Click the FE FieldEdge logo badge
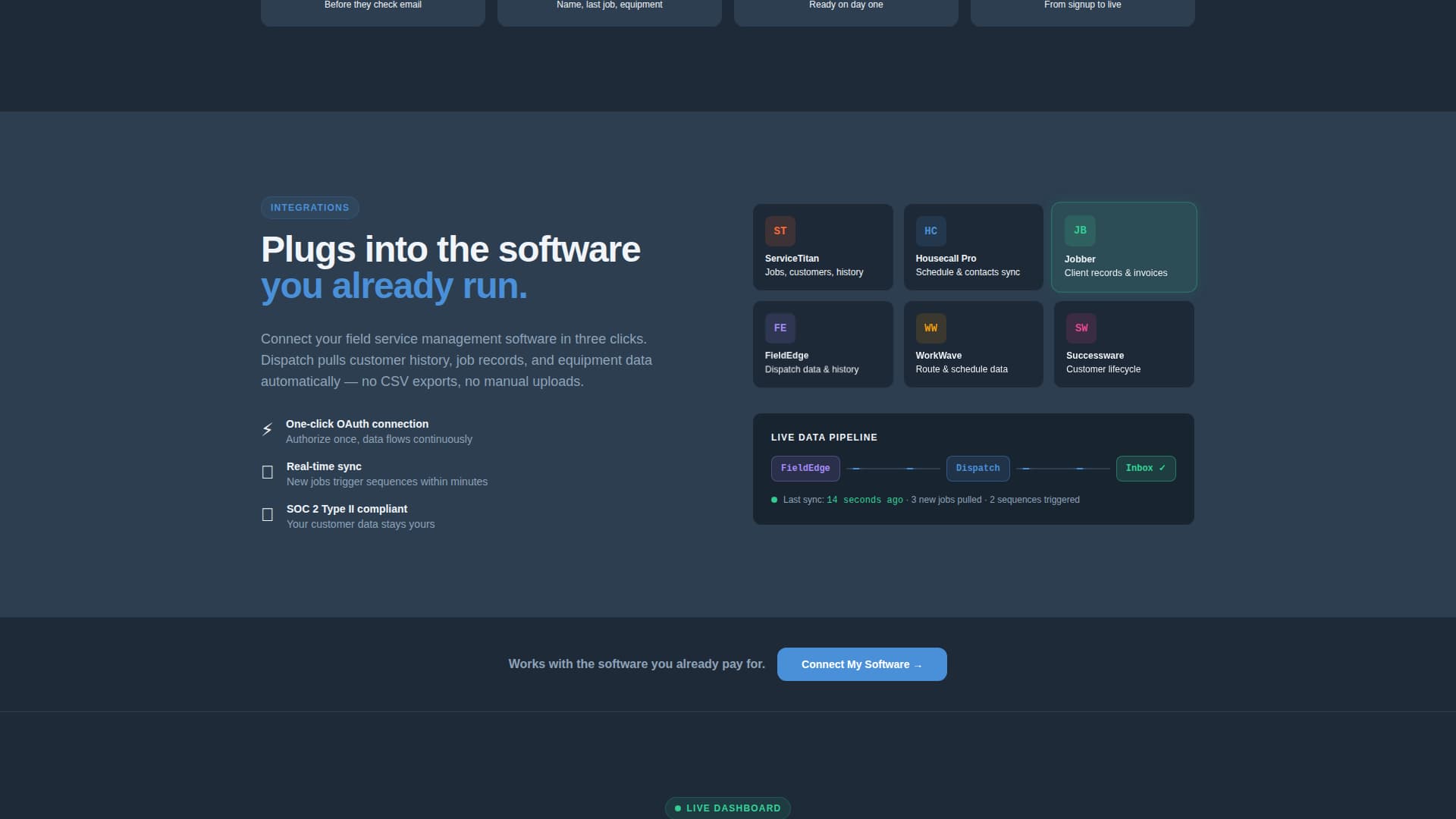The width and height of the screenshot is (1456, 819). [780, 328]
